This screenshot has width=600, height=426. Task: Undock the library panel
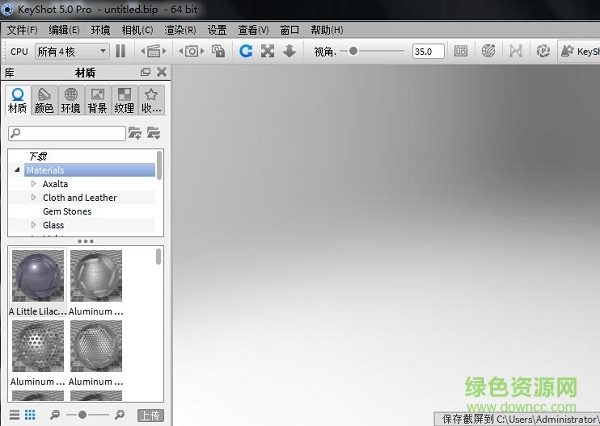[145, 72]
